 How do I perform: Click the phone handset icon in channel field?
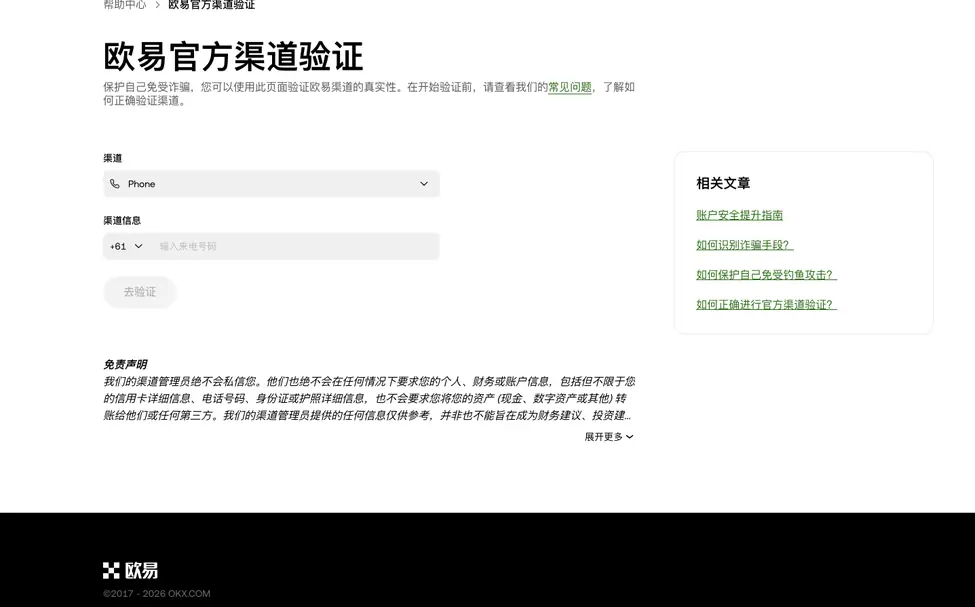[x=114, y=183]
